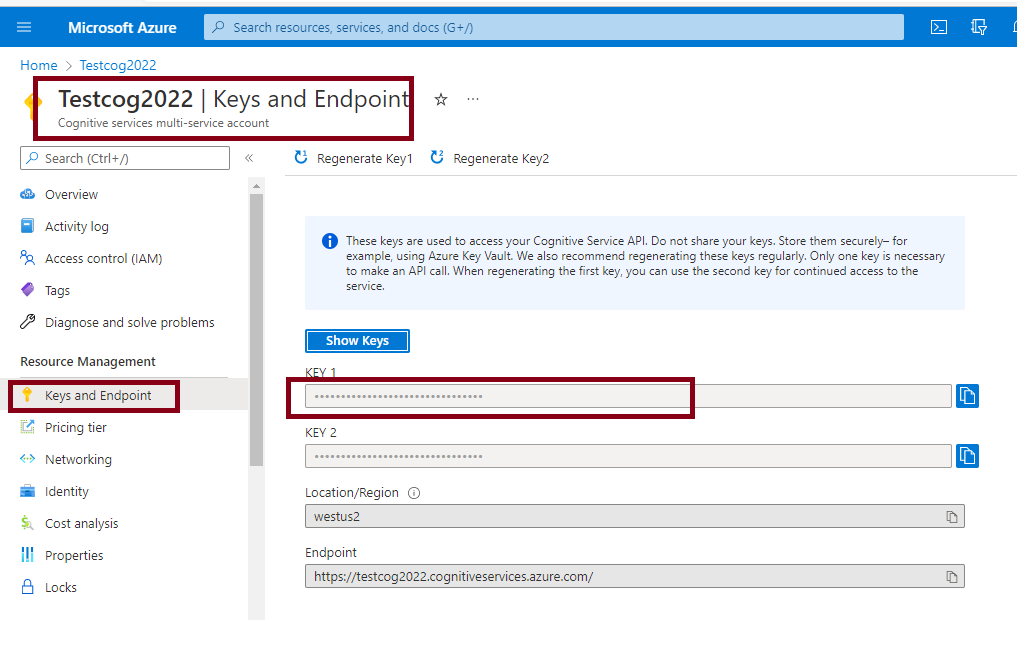Viewport: 1017px width, 650px height.
Task: Copy KEY 2 to clipboard
Action: pos(967,456)
